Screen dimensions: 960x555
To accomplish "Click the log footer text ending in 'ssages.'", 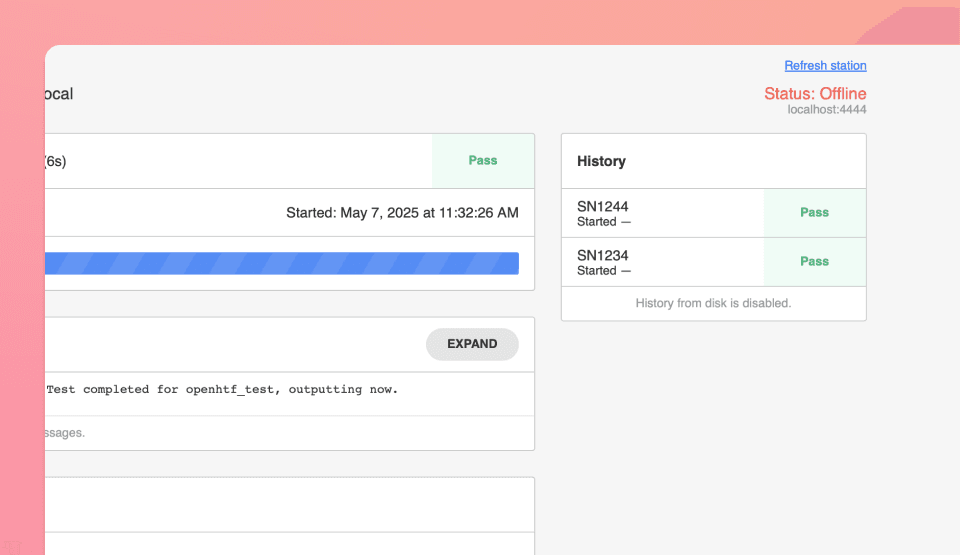I will [x=65, y=433].
